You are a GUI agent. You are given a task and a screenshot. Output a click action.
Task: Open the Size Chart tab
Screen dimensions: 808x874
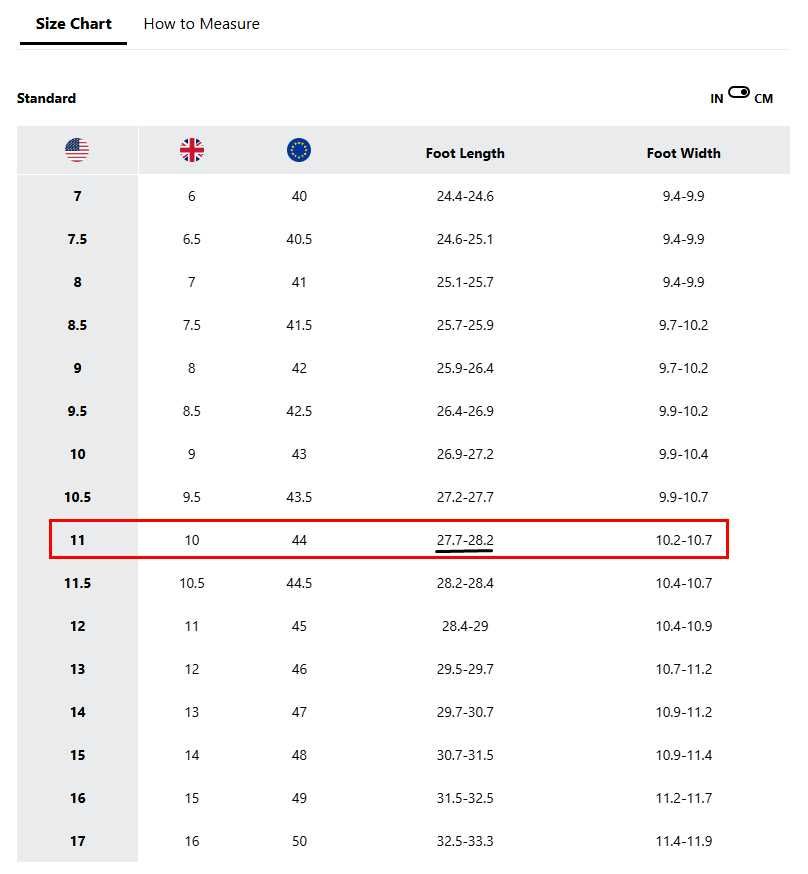[74, 24]
